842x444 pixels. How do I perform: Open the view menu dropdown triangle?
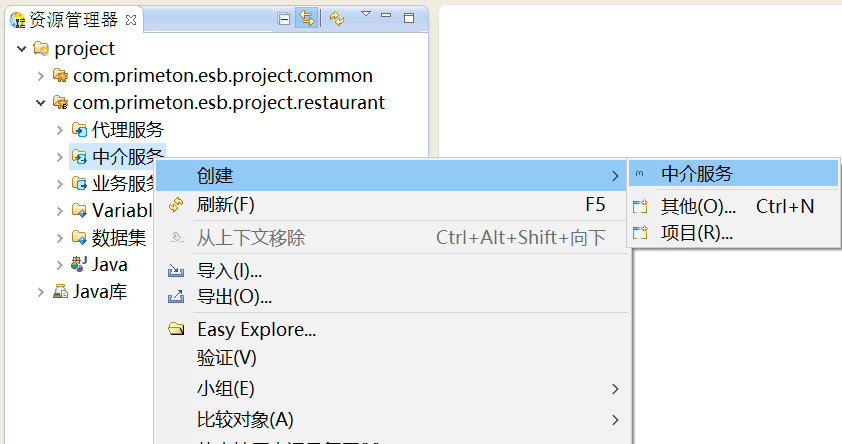(x=365, y=15)
